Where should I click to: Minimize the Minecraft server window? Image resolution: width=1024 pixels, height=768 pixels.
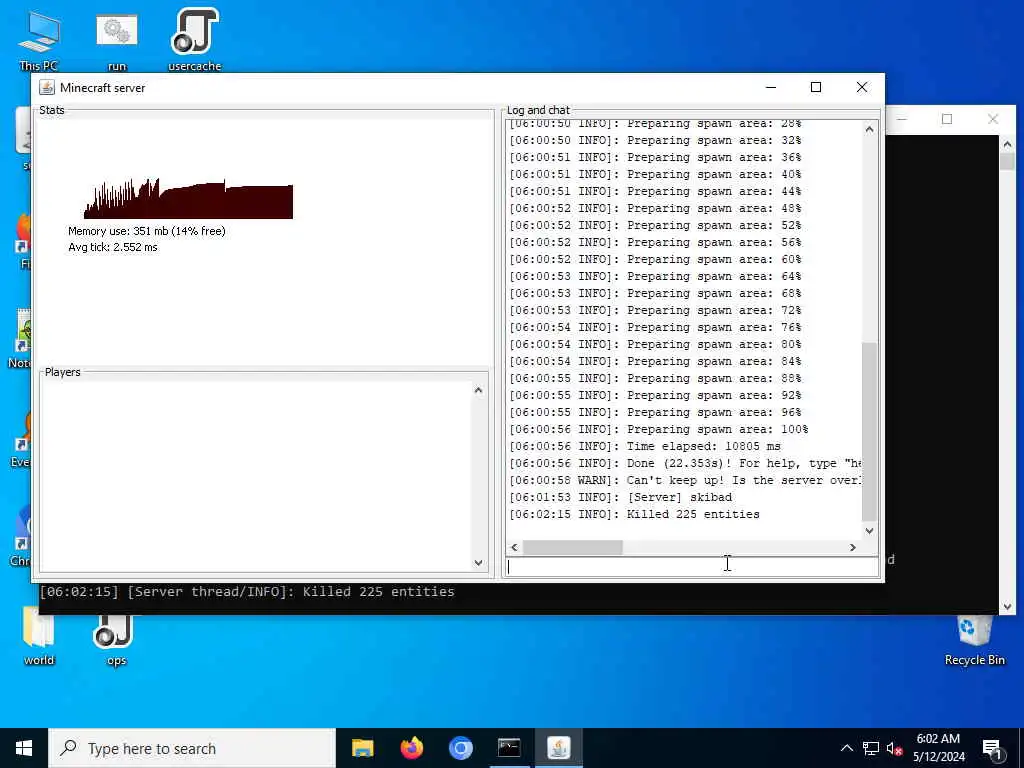click(771, 88)
